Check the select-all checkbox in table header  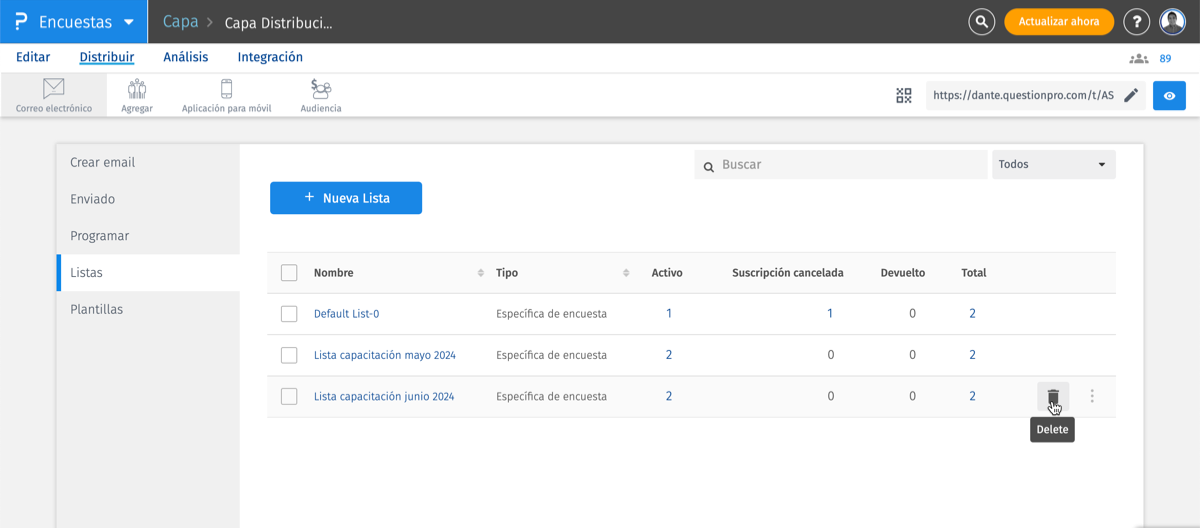(289, 273)
